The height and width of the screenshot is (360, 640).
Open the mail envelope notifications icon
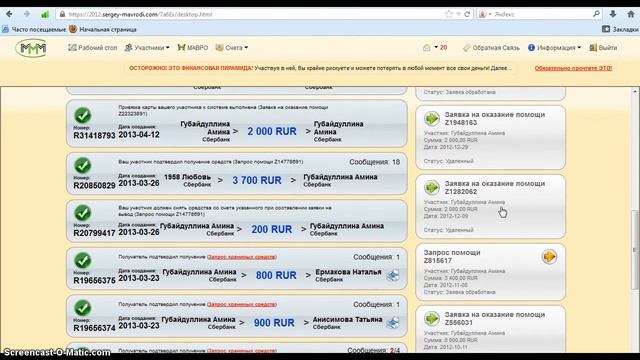pos(427,48)
